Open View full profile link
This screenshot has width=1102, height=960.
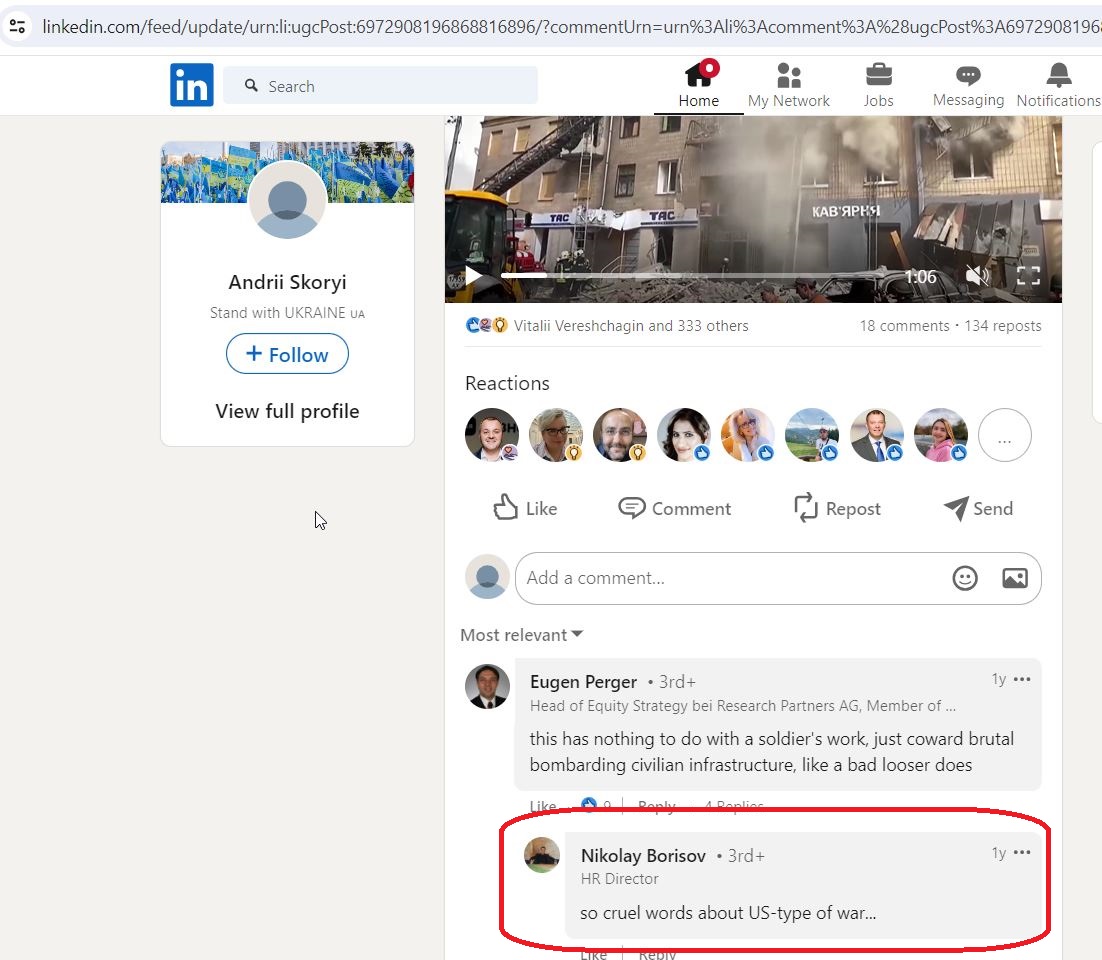click(287, 411)
